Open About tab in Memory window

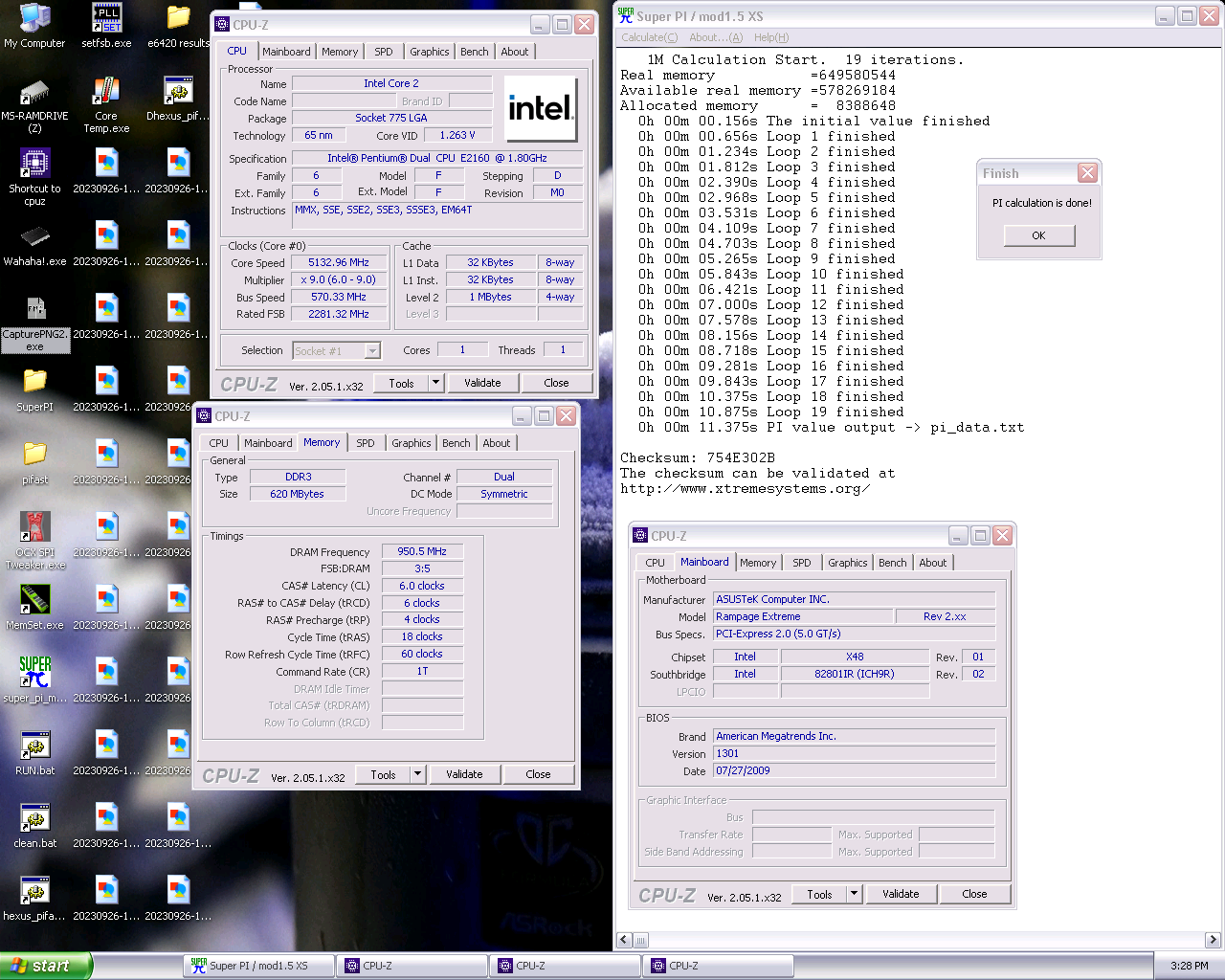(x=496, y=443)
